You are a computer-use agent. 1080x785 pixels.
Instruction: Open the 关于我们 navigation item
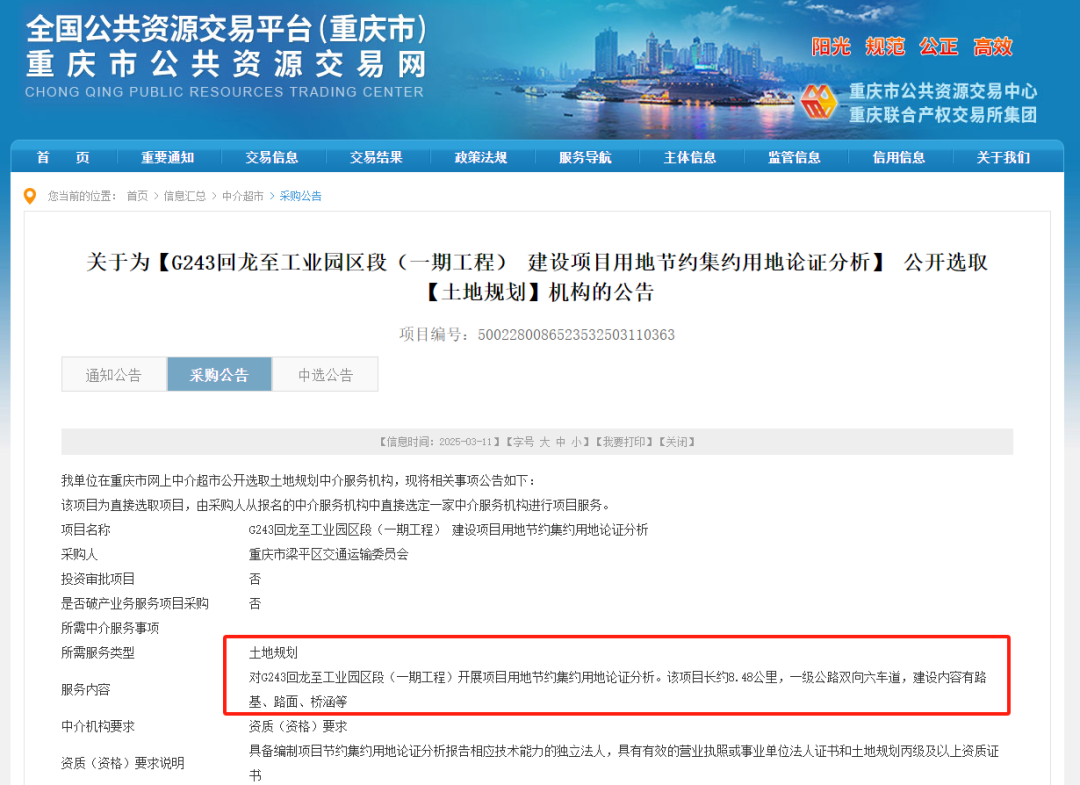point(1004,158)
